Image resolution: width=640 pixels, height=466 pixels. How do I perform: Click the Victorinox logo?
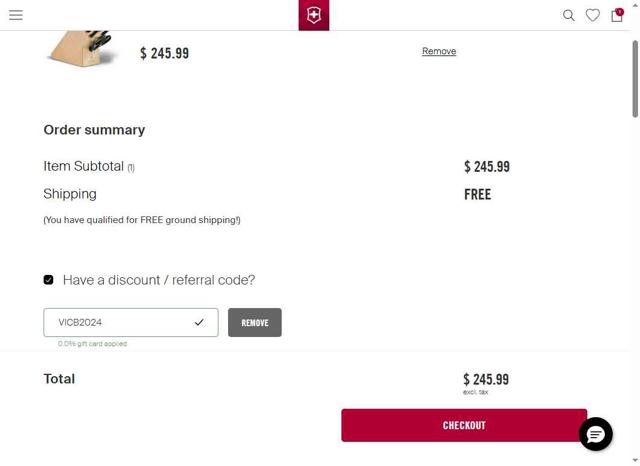coord(313,15)
